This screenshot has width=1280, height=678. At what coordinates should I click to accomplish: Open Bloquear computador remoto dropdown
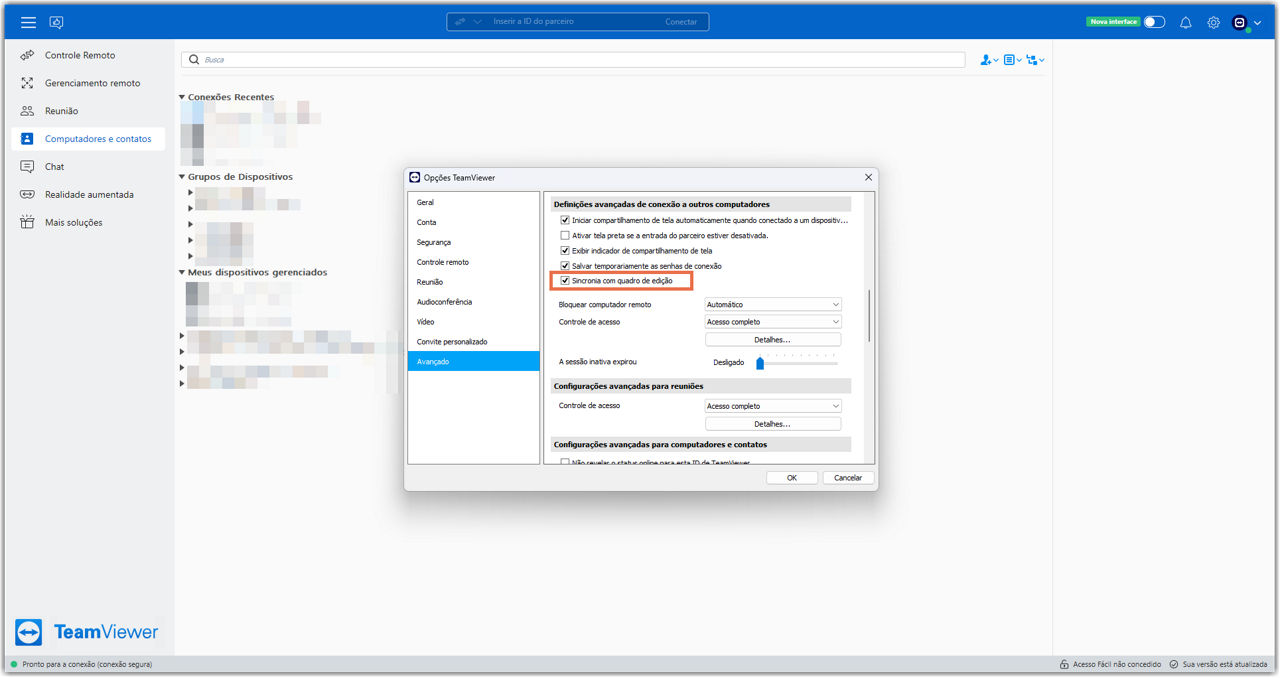[x=773, y=304]
